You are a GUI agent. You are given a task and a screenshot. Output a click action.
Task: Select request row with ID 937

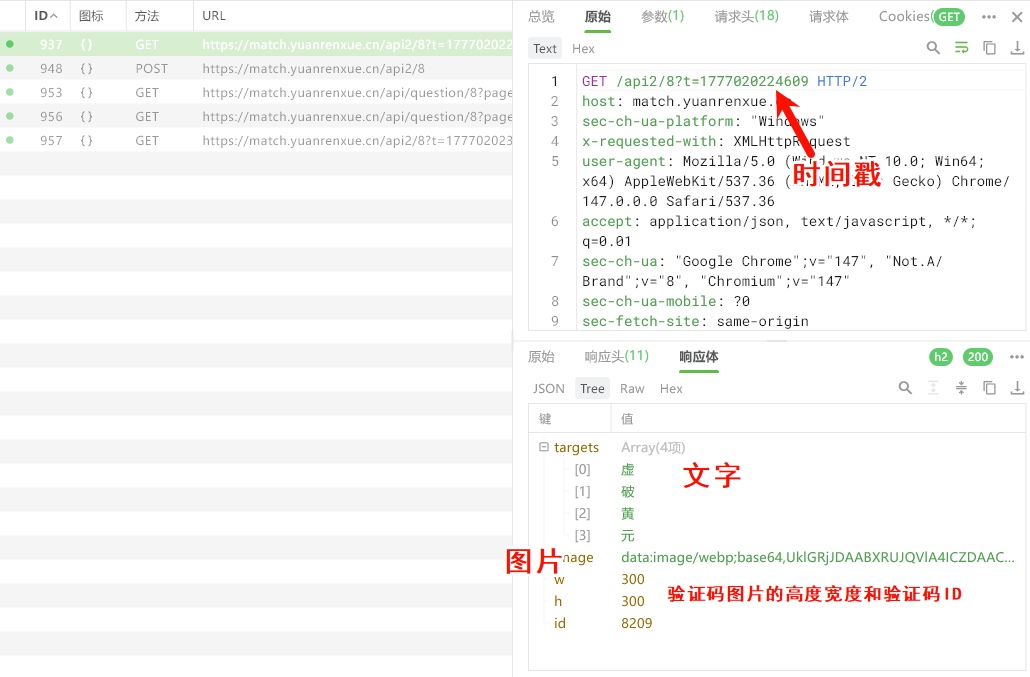tap(256, 45)
